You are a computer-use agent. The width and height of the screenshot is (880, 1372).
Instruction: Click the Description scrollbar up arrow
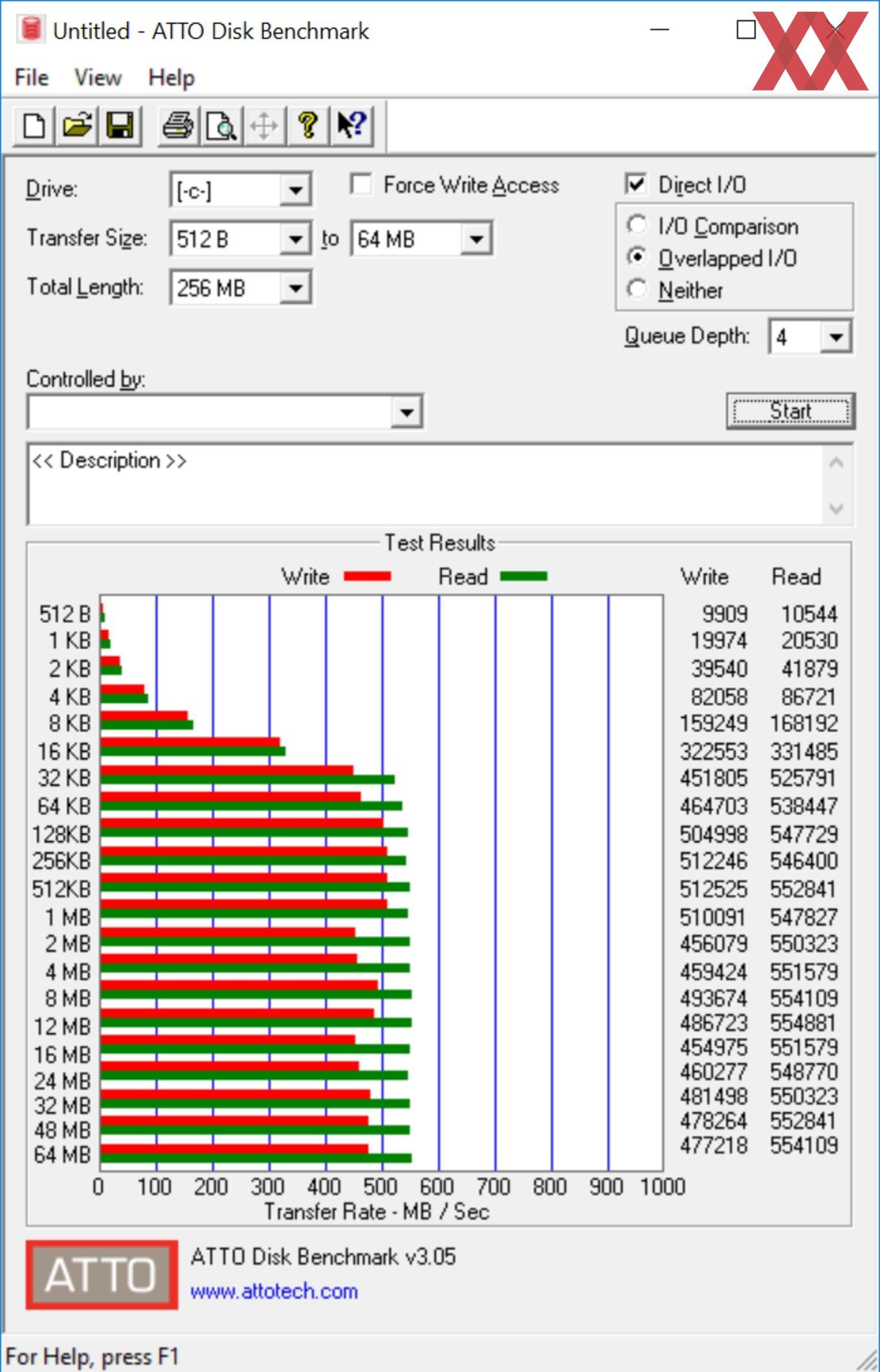[836, 463]
